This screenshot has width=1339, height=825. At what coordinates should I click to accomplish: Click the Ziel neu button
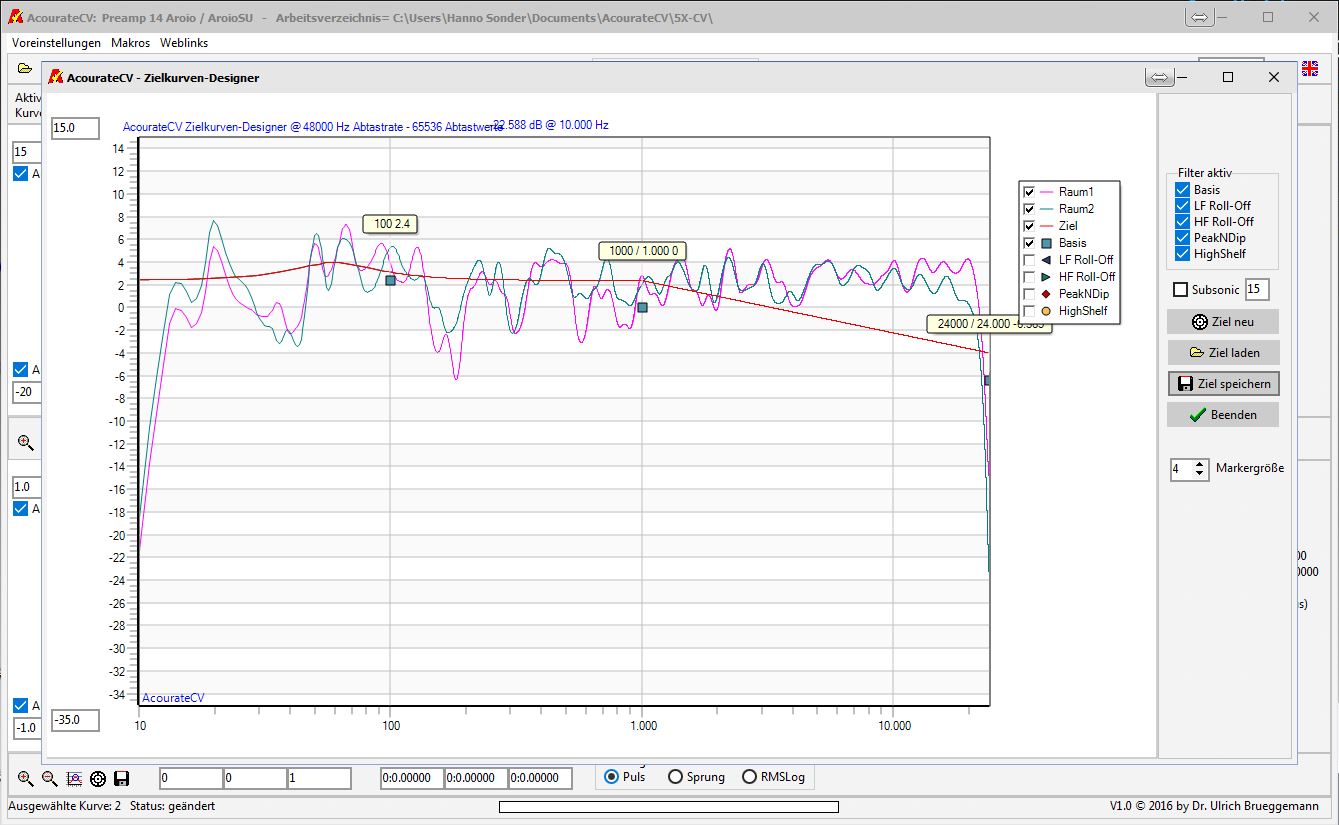[1223, 322]
